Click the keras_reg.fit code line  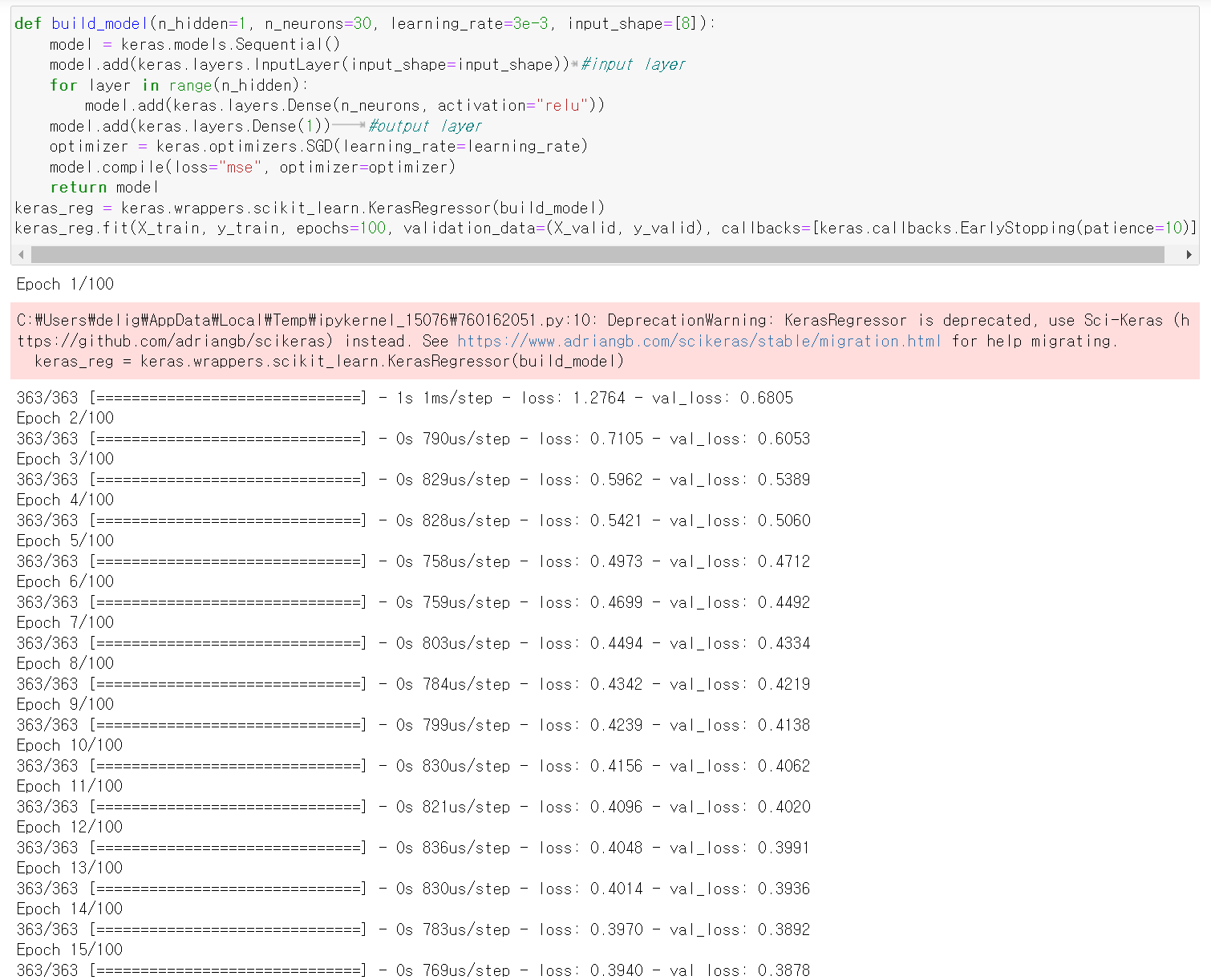(x=605, y=228)
